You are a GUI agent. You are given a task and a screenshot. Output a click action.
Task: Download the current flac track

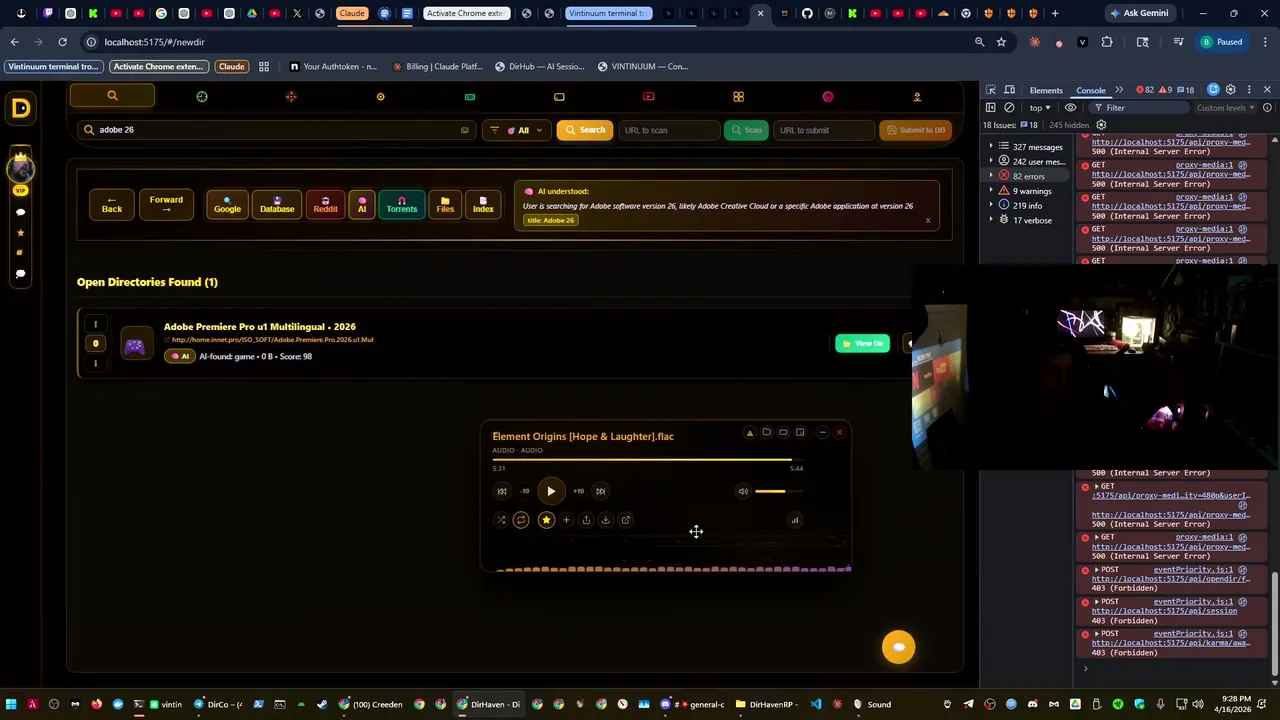pos(605,520)
